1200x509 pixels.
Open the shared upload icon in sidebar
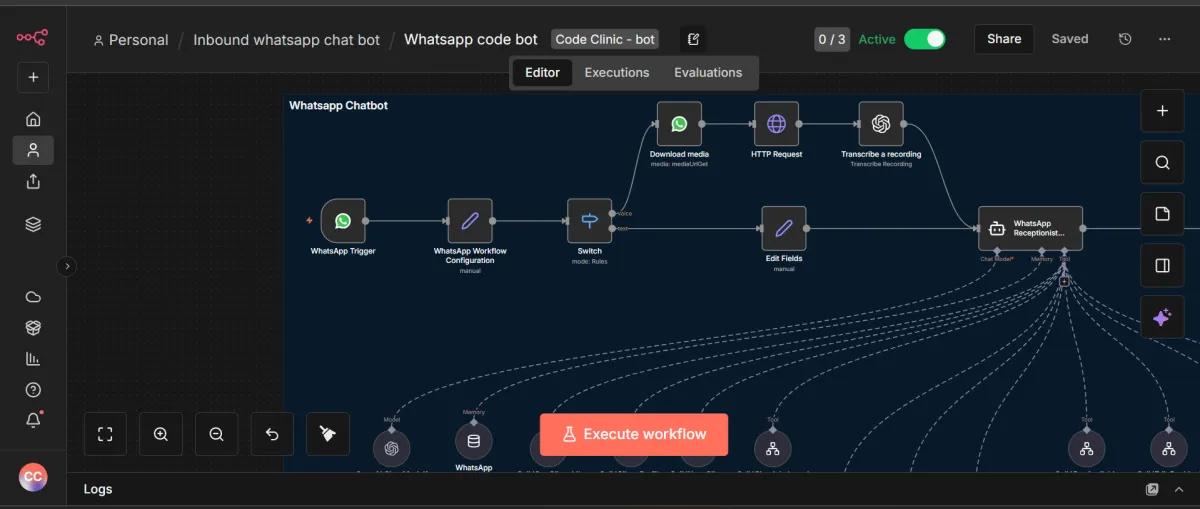33,181
